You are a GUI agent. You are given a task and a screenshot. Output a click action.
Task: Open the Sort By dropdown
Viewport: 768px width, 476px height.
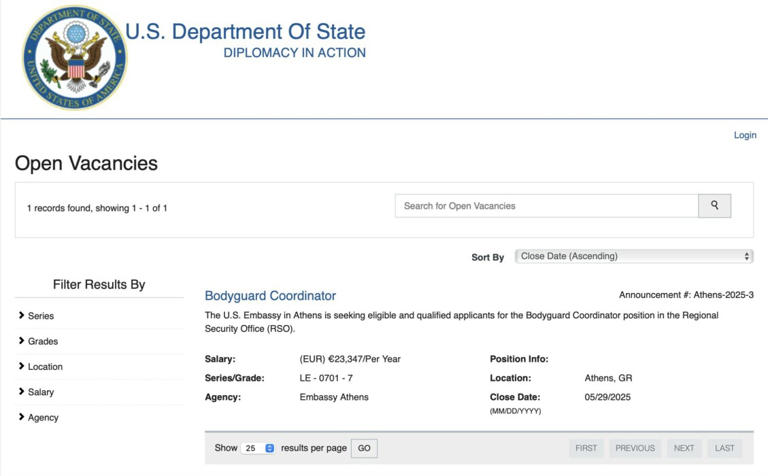[634, 257]
